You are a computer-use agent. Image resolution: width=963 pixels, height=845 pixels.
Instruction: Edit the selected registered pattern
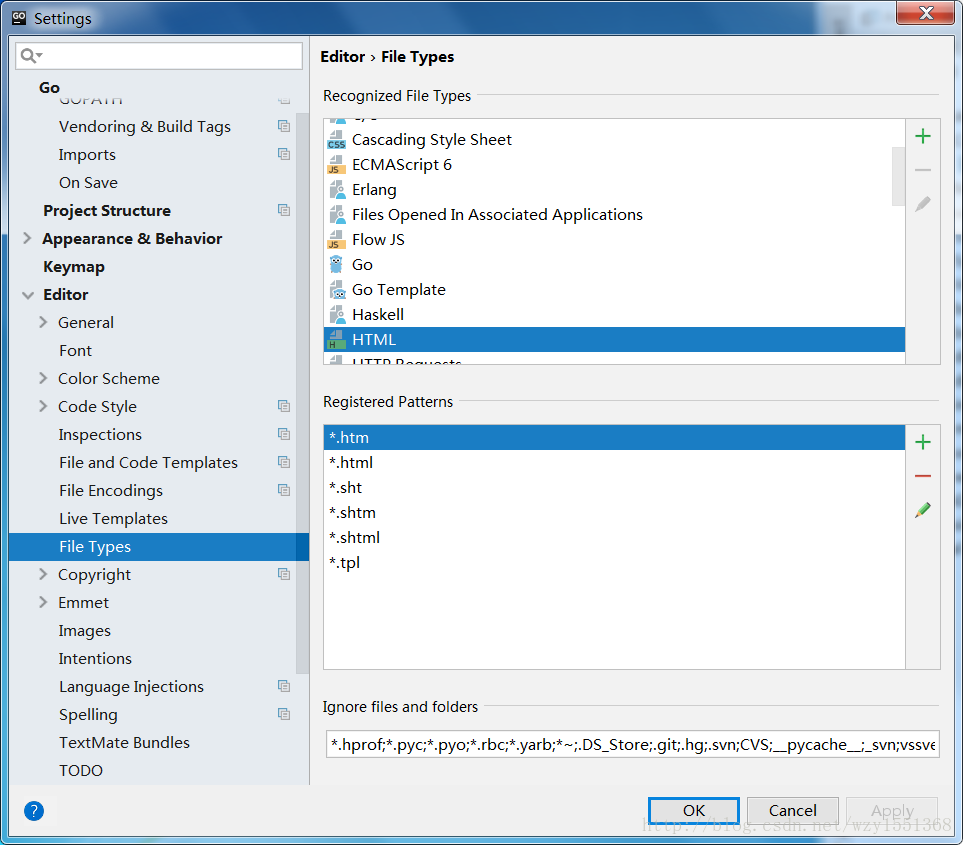tap(922, 510)
